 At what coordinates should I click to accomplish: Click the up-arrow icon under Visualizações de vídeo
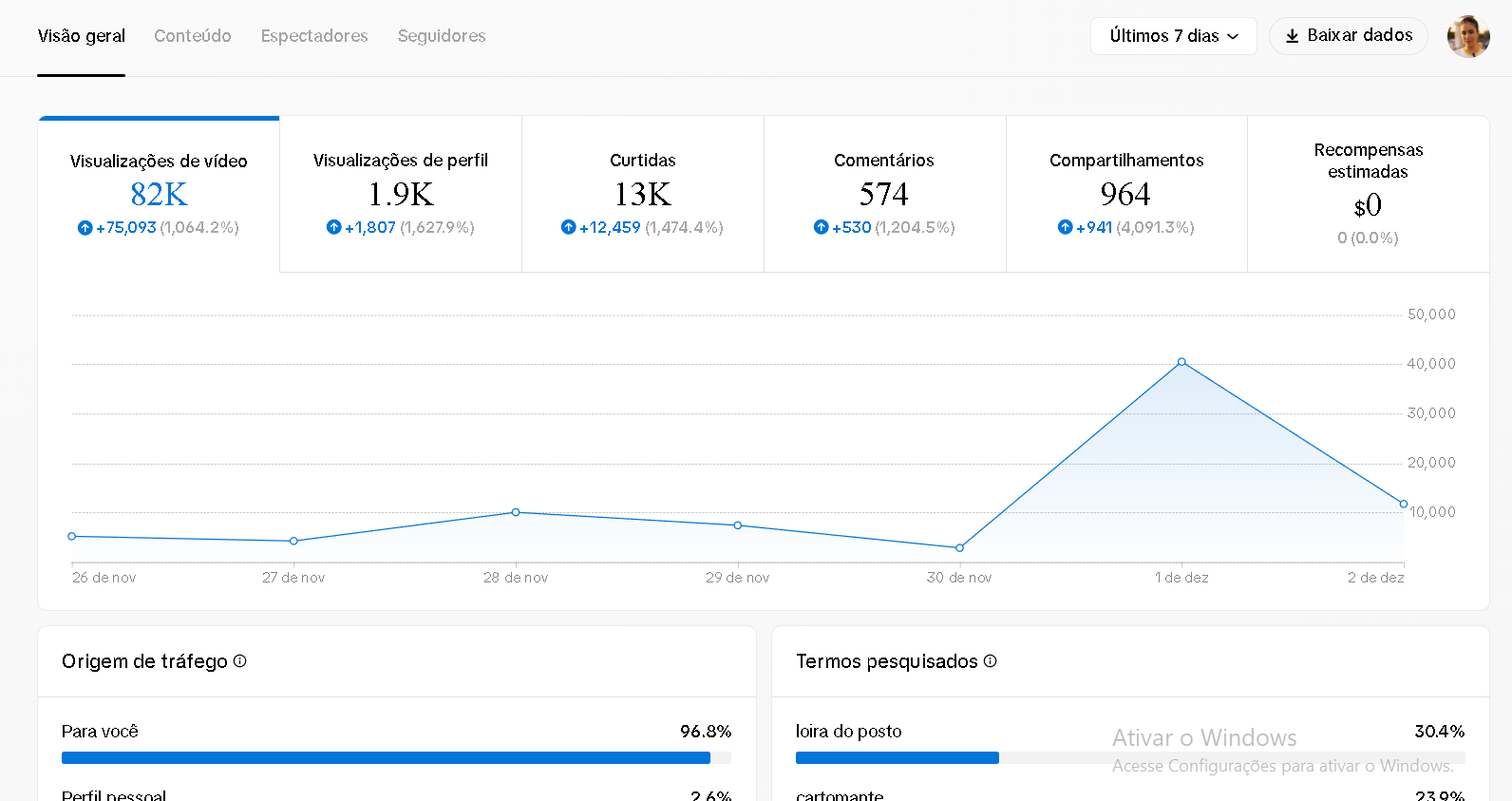tap(85, 228)
